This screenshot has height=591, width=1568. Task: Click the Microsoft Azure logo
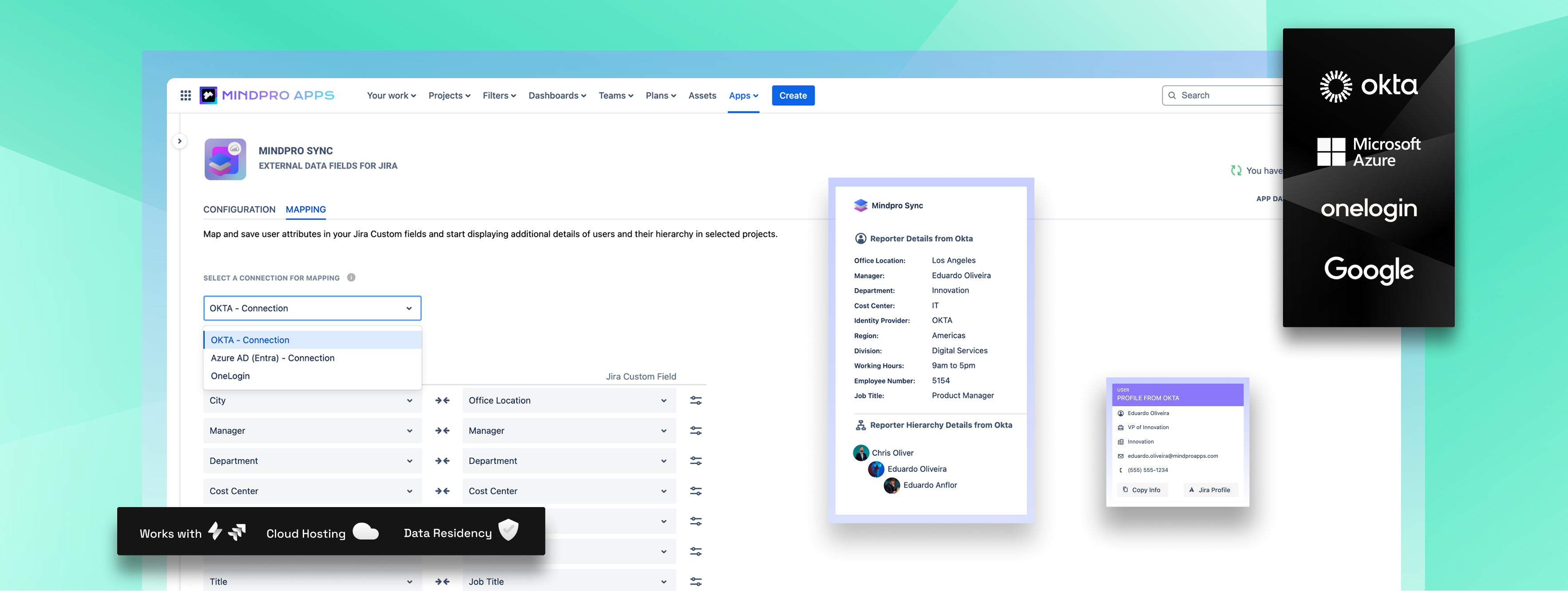[x=1368, y=152]
